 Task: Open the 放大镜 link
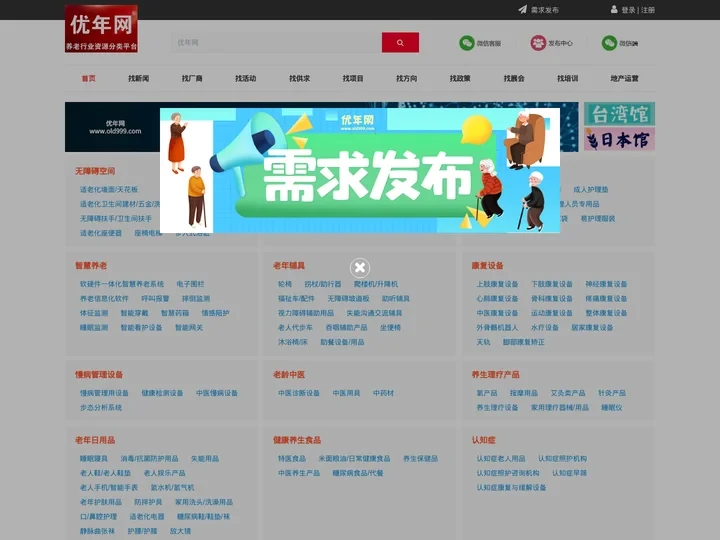pyautogui.click(x=180, y=531)
